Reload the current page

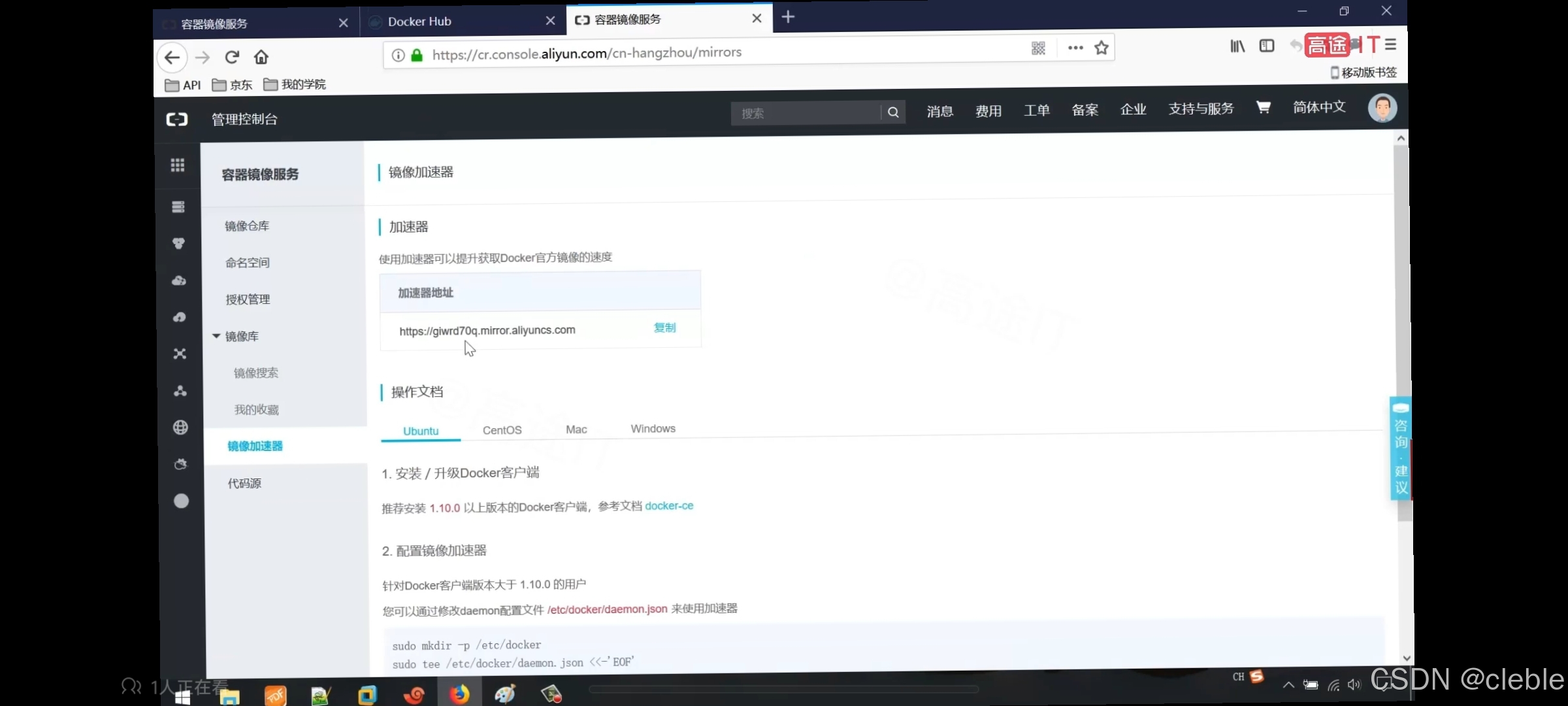(x=232, y=57)
